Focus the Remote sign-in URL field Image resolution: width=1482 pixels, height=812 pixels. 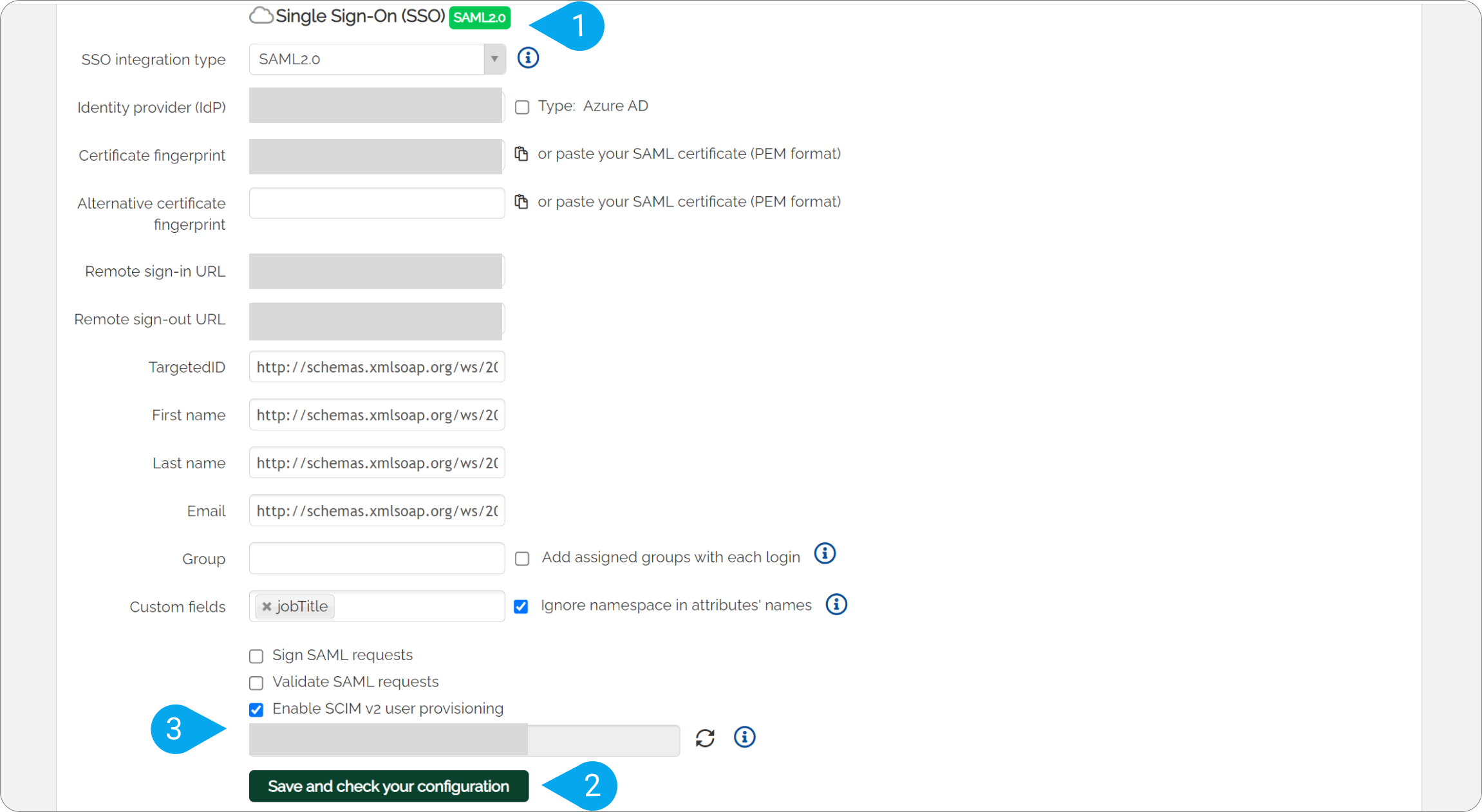tap(376, 271)
